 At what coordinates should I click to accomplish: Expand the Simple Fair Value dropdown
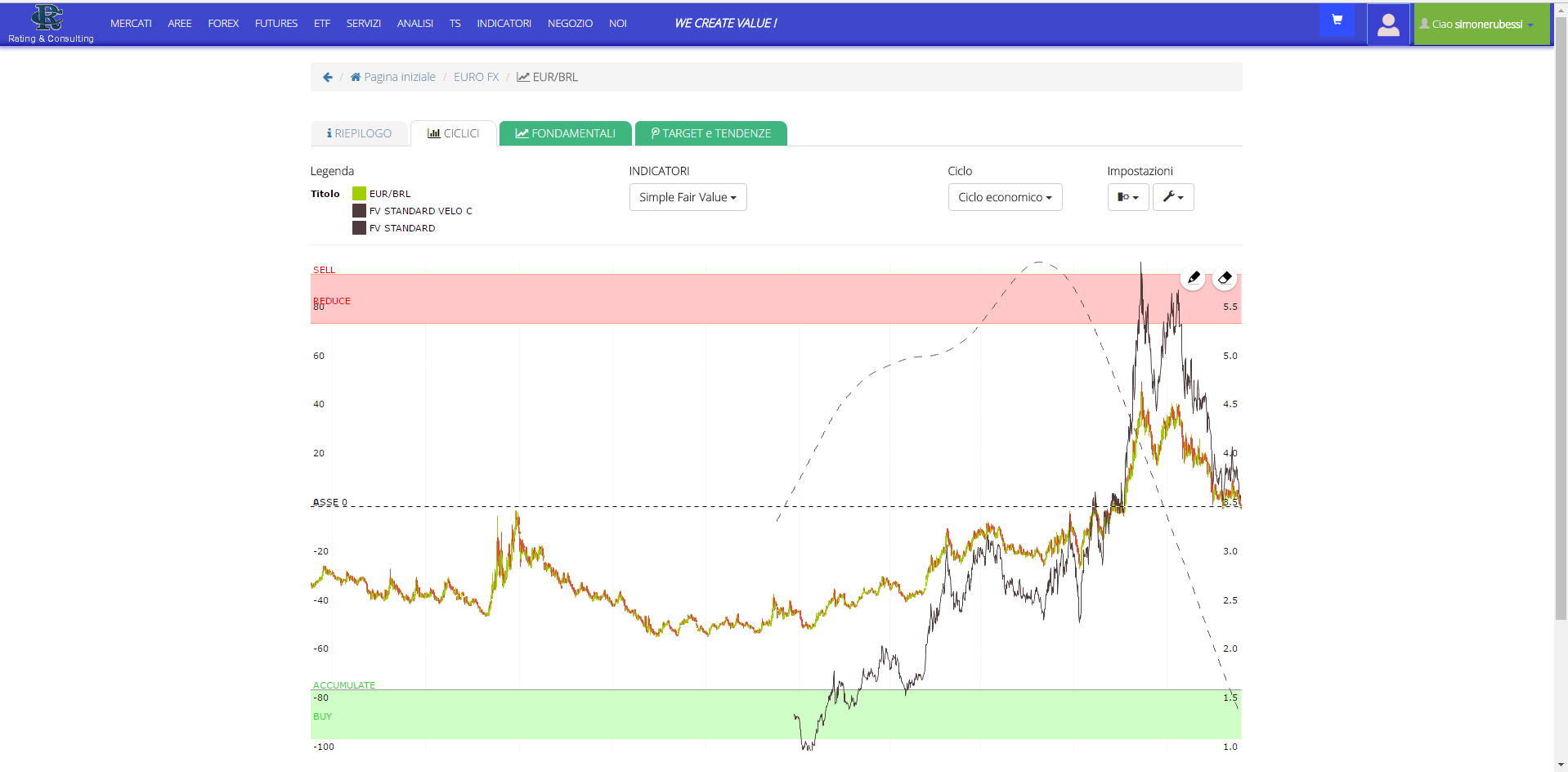pyautogui.click(x=688, y=197)
